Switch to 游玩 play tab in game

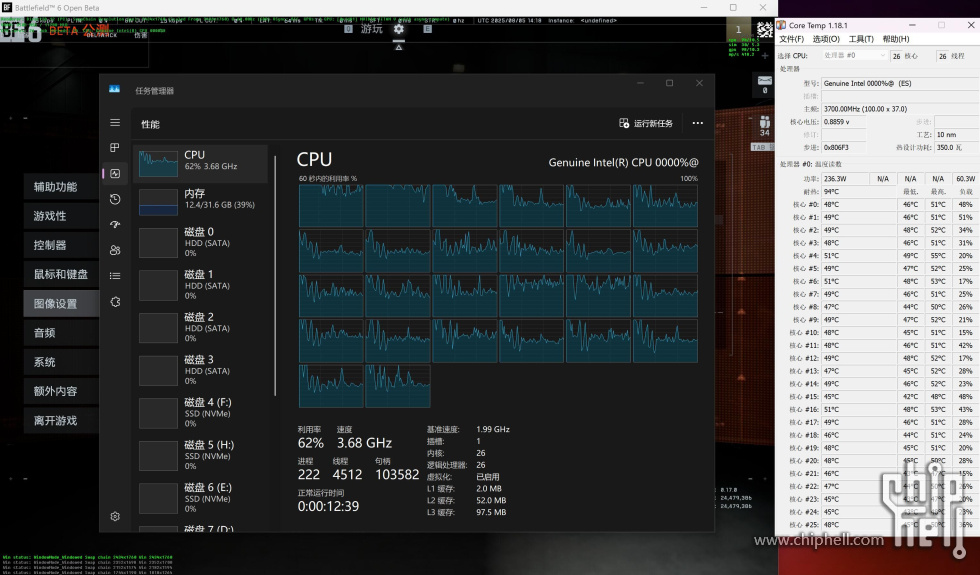click(x=371, y=29)
